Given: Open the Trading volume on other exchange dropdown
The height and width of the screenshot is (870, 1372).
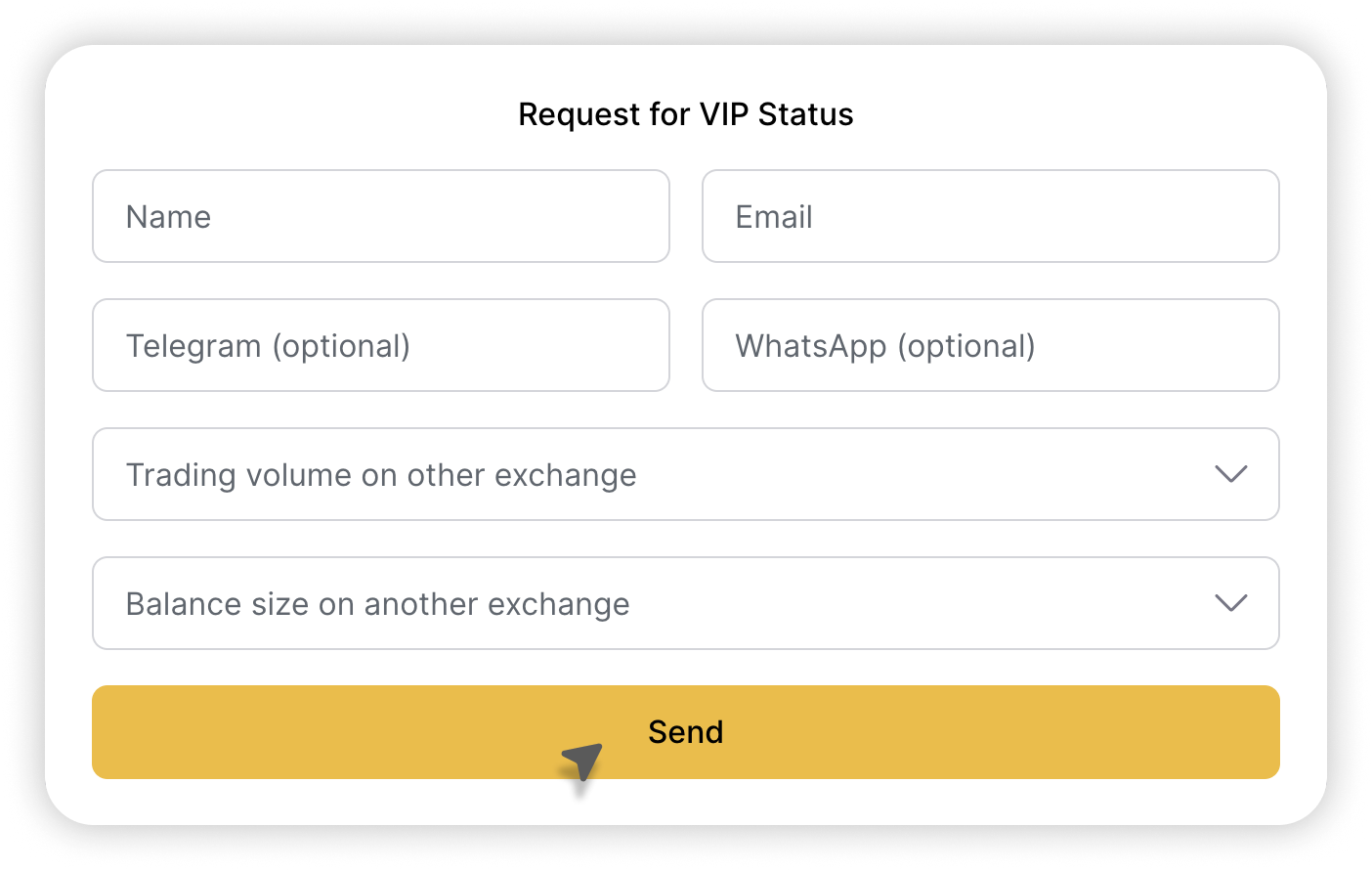Looking at the screenshot, I should tap(684, 474).
